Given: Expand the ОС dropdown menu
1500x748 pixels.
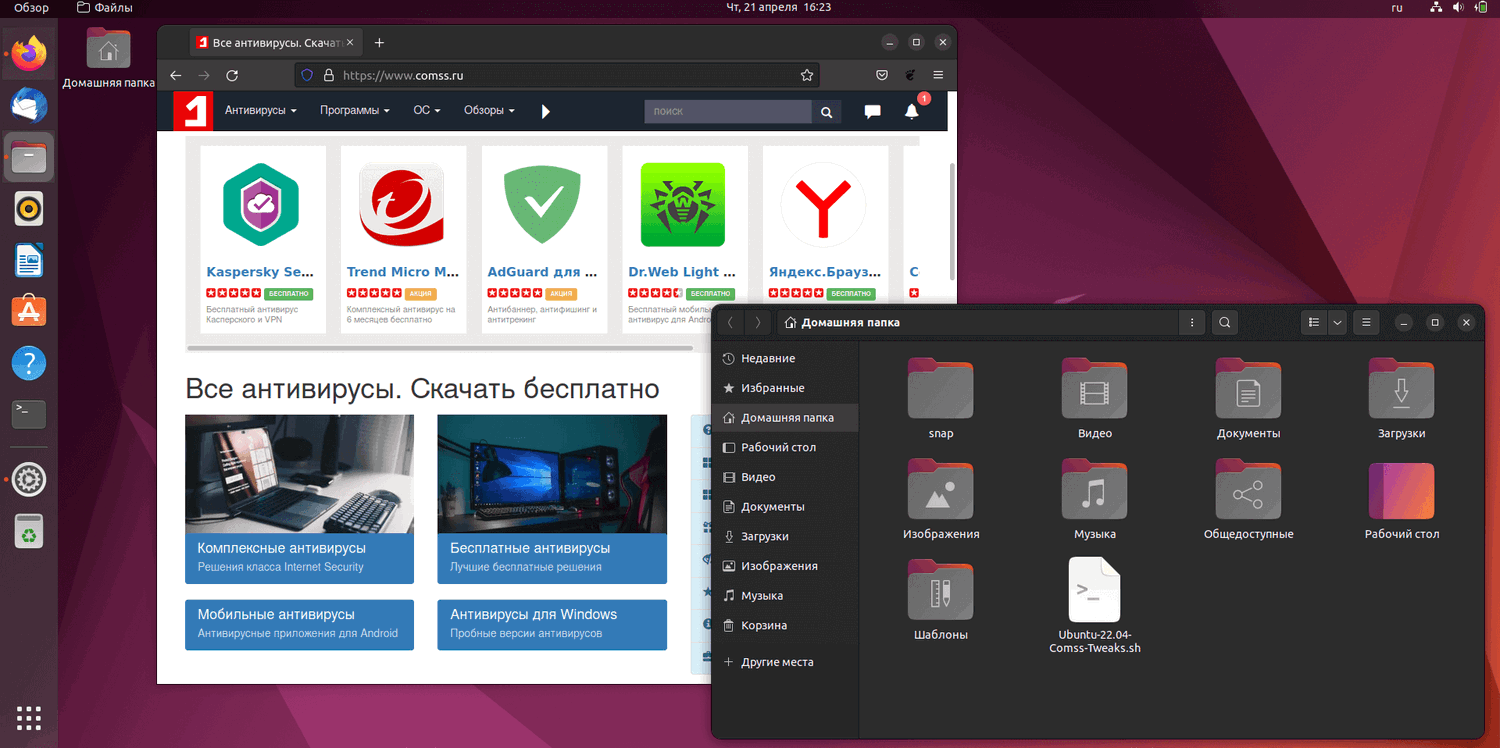Looking at the screenshot, I should click(x=427, y=111).
